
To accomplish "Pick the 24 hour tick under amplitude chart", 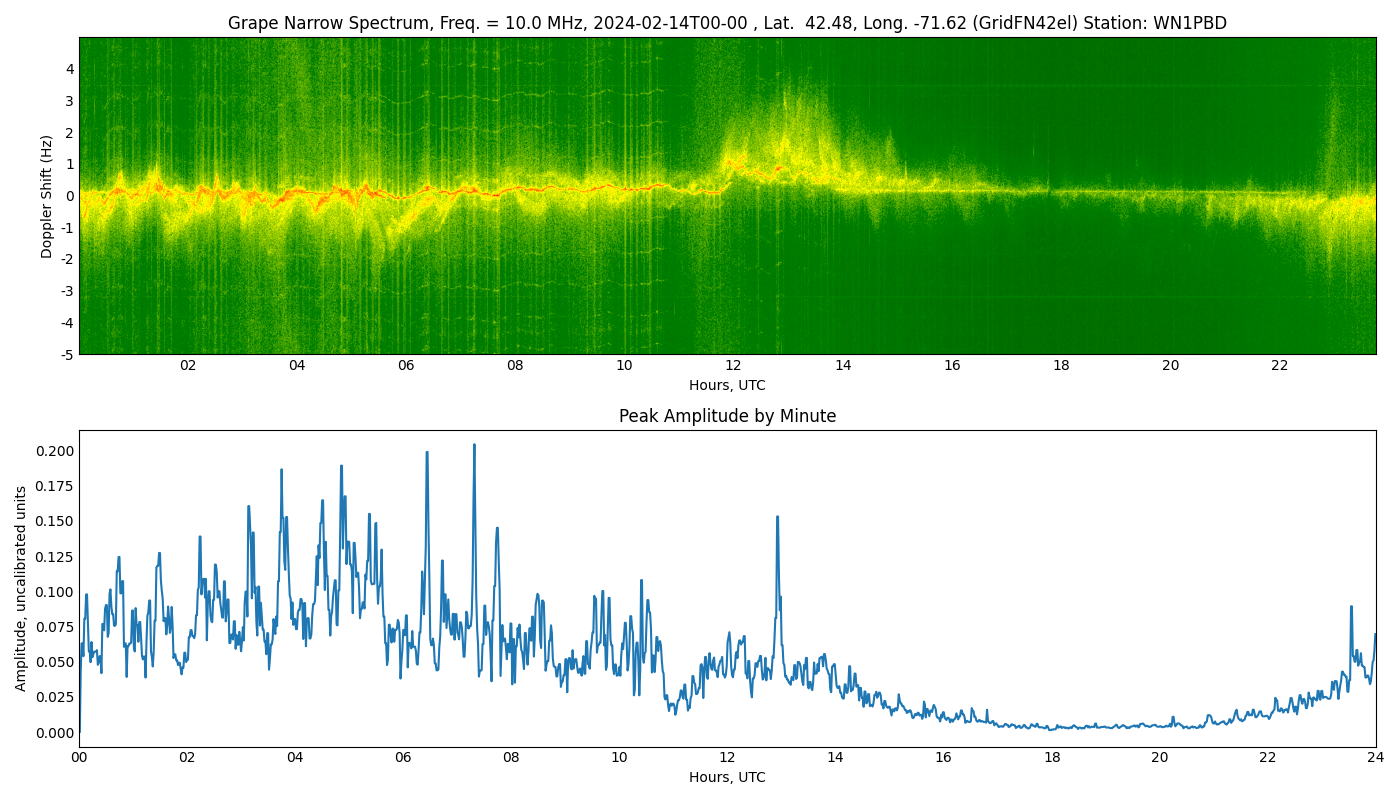I will 1376,758.
